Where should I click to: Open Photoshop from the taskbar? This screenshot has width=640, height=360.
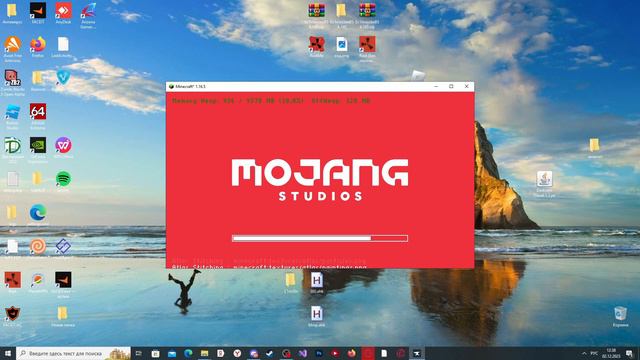(x=319, y=353)
